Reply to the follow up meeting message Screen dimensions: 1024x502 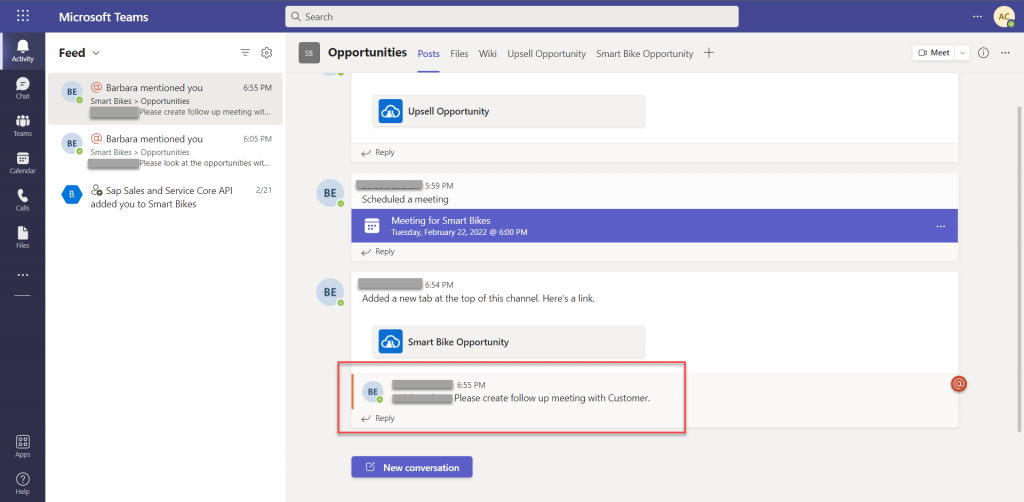pyautogui.click(x=378, y=418)
